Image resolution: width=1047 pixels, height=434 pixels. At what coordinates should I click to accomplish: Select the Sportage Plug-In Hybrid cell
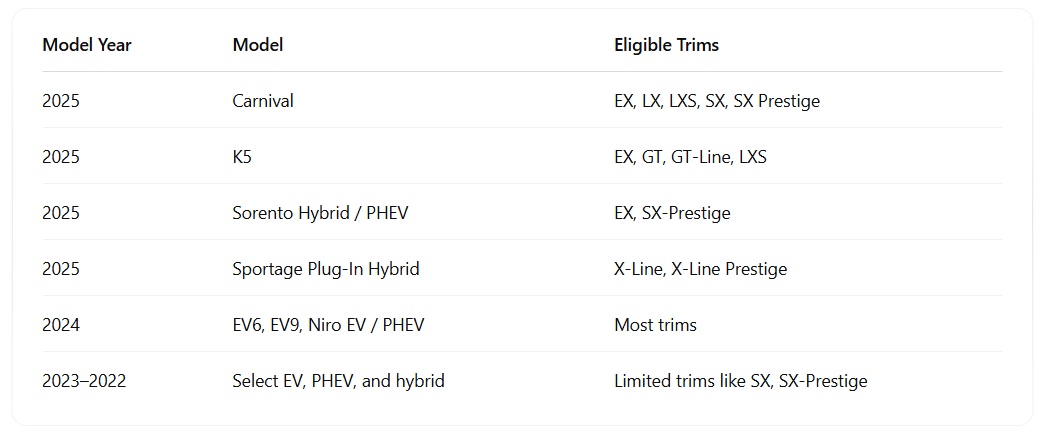pos(326,269)
